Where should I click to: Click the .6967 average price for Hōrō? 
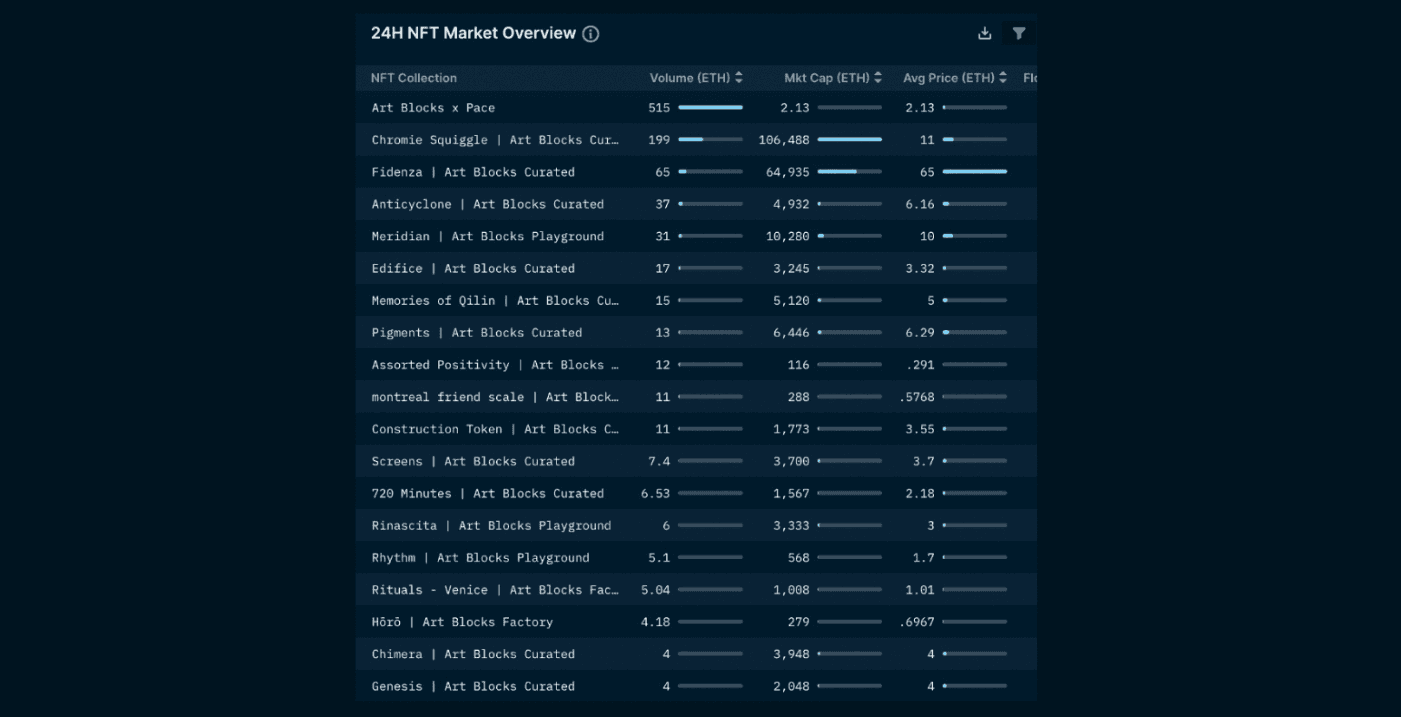click(x=917, y=622)
